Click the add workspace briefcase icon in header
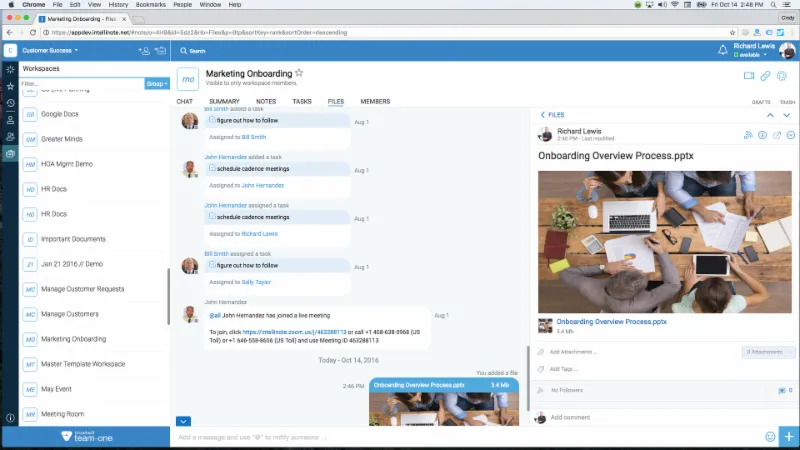This screenshot has height=450, width=800. point(161,51)
